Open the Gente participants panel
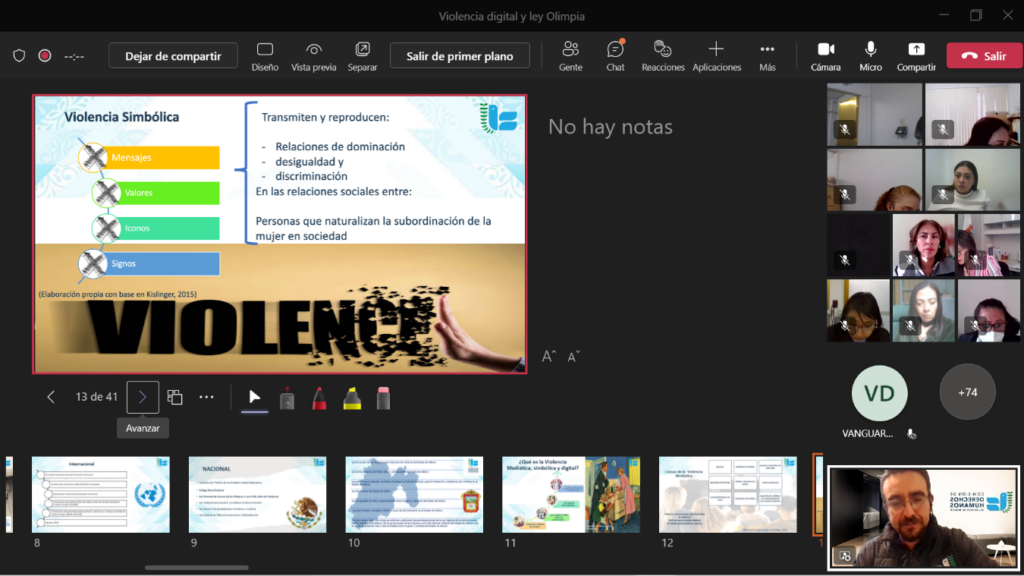Viewport: 1024px width, 576px height. 570,56
